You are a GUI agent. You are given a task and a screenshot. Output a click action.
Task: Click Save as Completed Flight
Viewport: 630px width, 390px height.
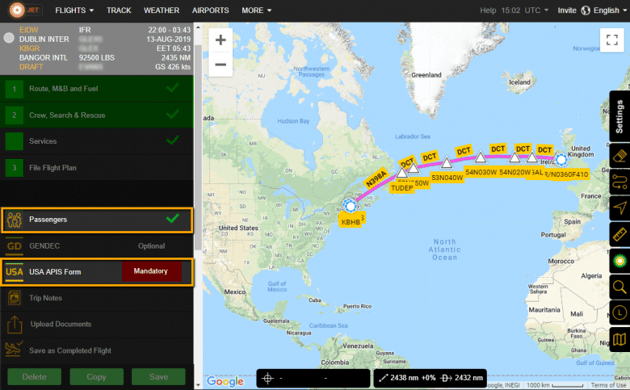(97, 351)
